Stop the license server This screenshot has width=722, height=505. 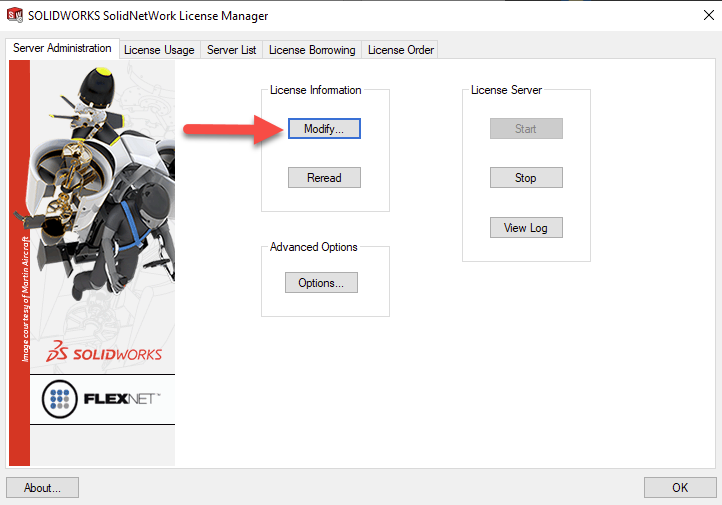[526, 178]
